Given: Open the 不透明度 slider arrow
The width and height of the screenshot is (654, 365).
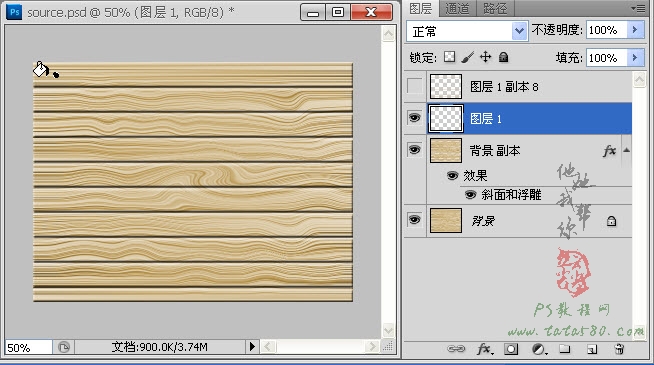Looking at the screenshot, I should (635, 30).
